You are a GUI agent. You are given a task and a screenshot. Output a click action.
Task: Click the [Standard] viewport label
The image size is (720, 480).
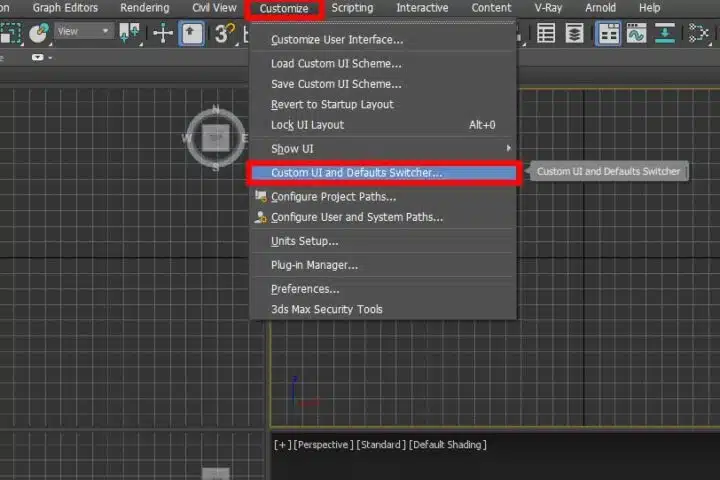coord(381,445)
